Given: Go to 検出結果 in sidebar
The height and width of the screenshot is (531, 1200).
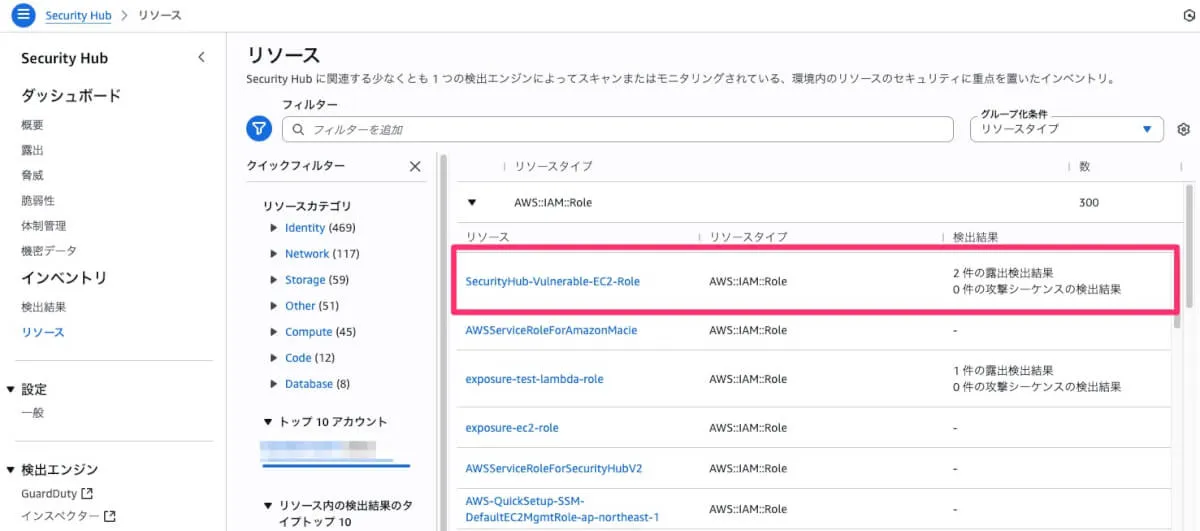Looking at the screenshot, I should (44, 307).
